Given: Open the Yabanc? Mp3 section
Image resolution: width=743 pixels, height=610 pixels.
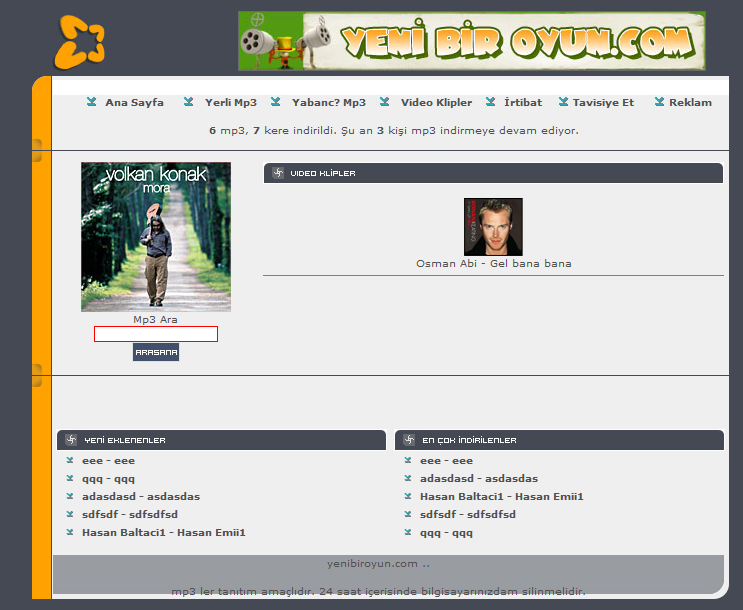Looking at the screenshot, I should (329, 102).
